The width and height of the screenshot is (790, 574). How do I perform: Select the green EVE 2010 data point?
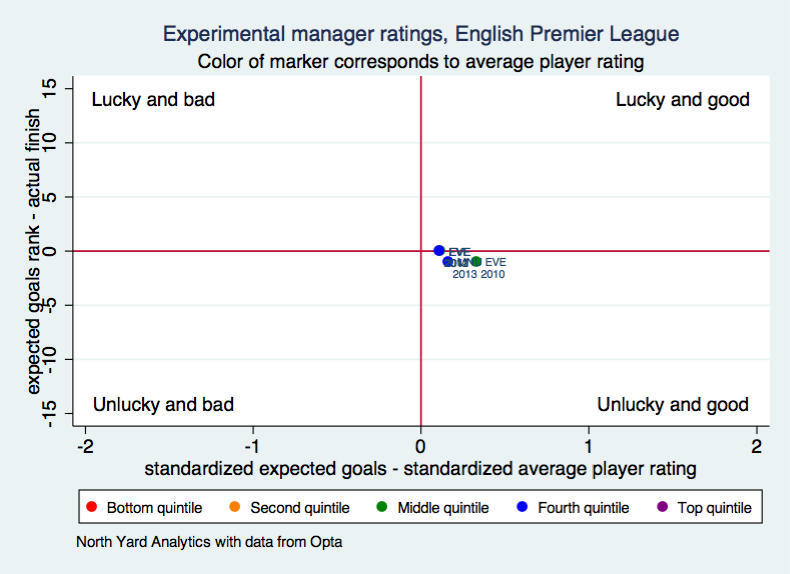tap(476, 261)
